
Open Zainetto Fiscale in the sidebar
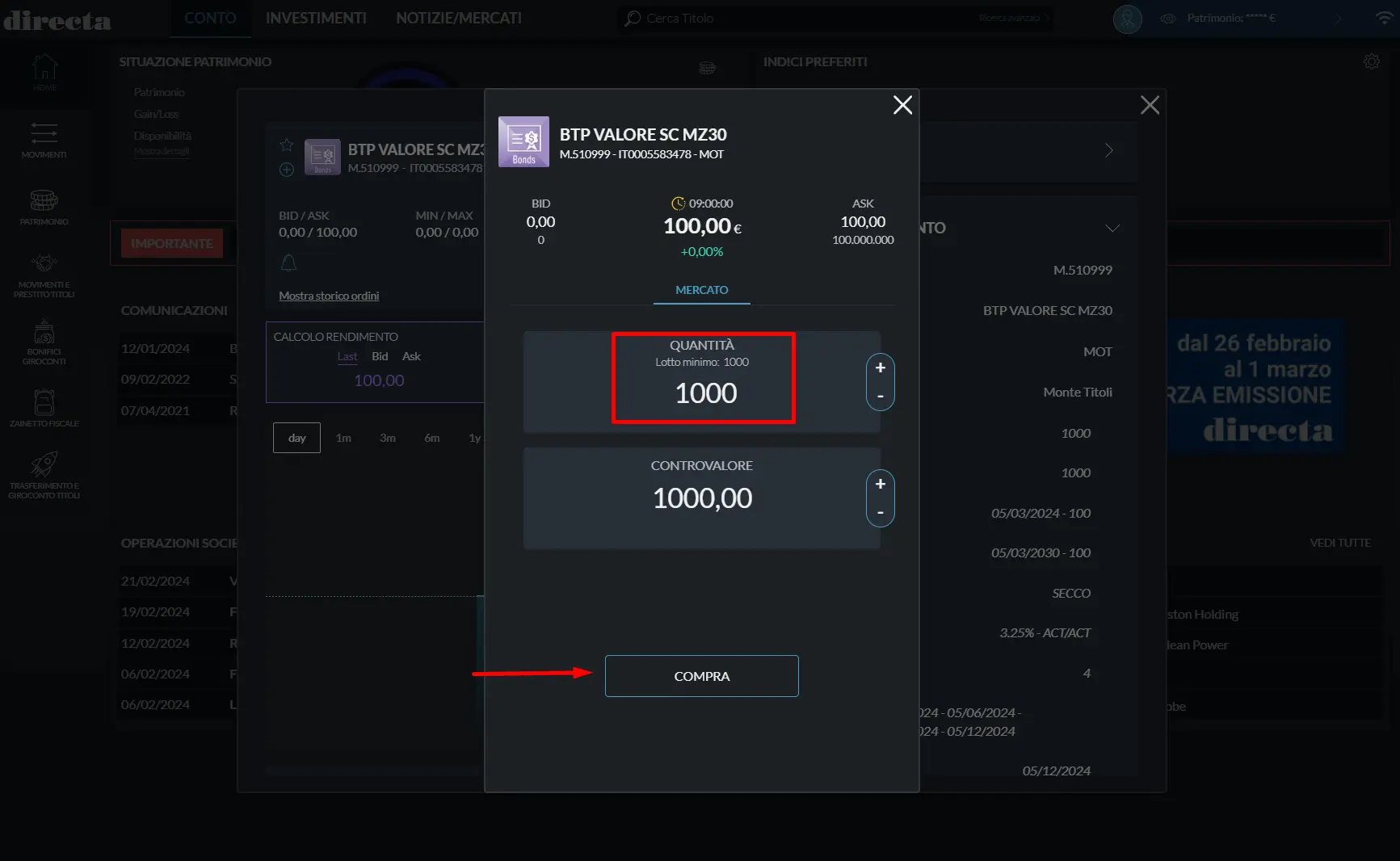(x=44, y=408)
